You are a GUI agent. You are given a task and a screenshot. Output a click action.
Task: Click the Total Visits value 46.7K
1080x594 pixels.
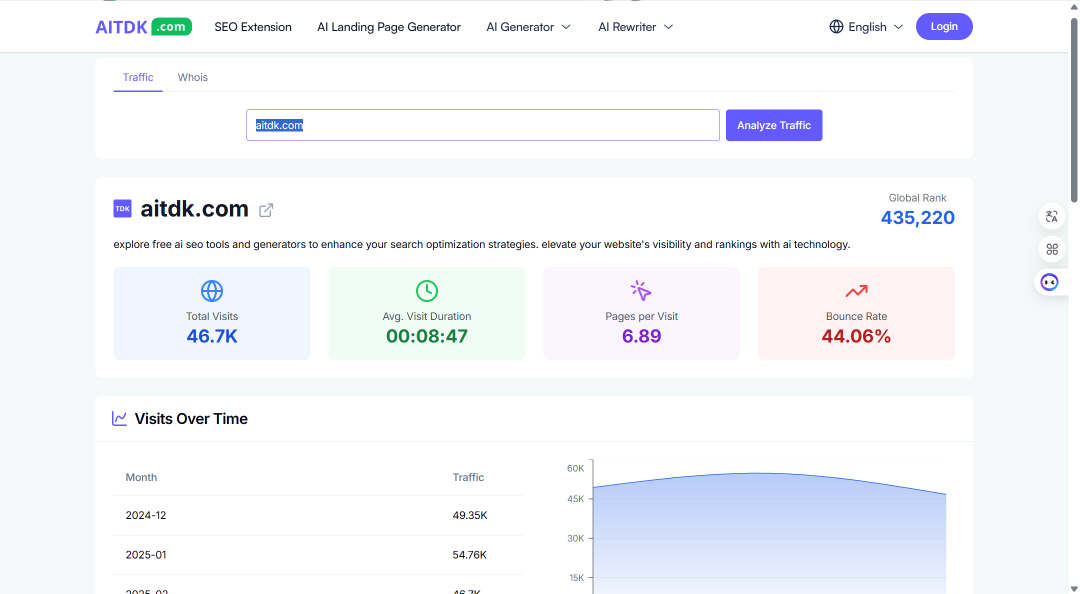pos(211,336)
